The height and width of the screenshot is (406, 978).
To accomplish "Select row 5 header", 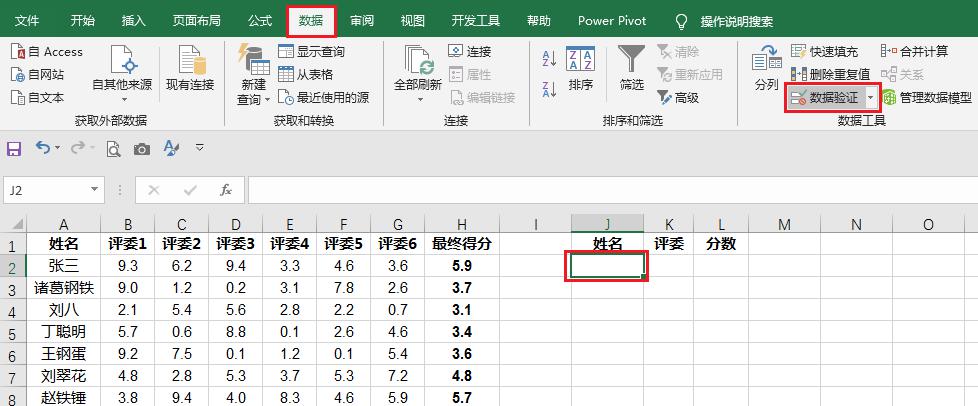I will click(x=13, y=332).
